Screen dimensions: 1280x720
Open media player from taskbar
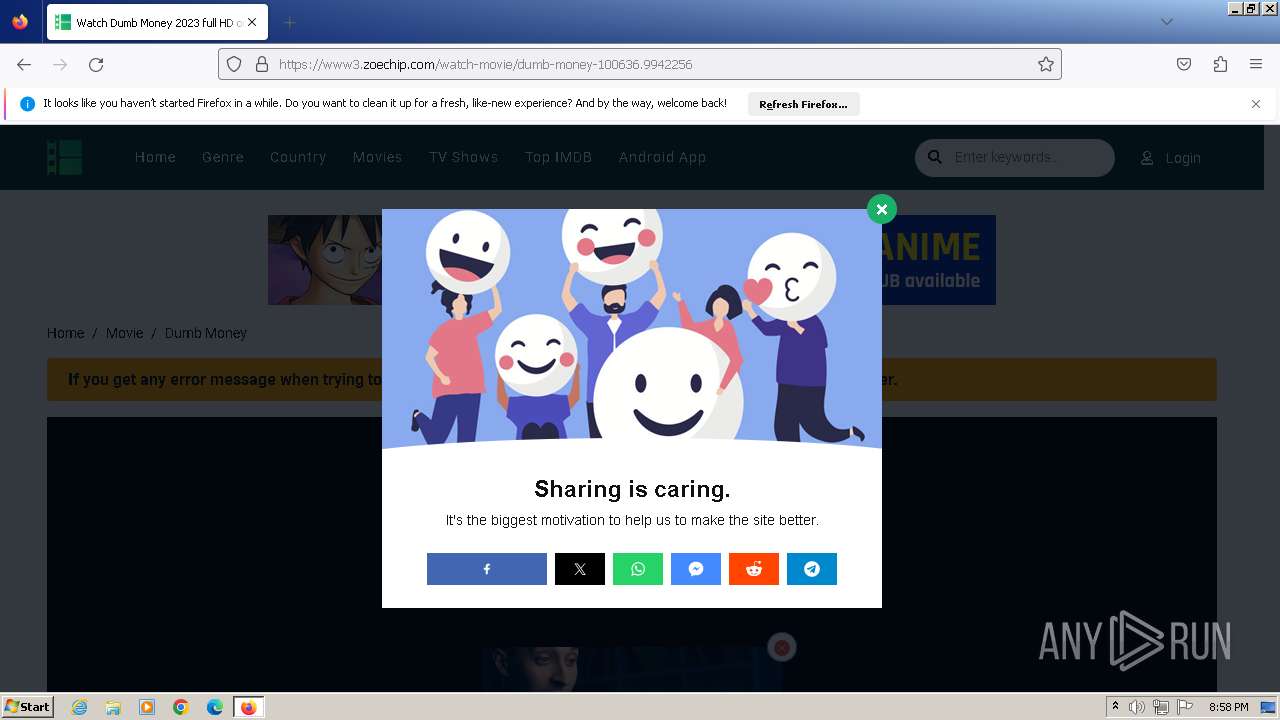point(147,707)
